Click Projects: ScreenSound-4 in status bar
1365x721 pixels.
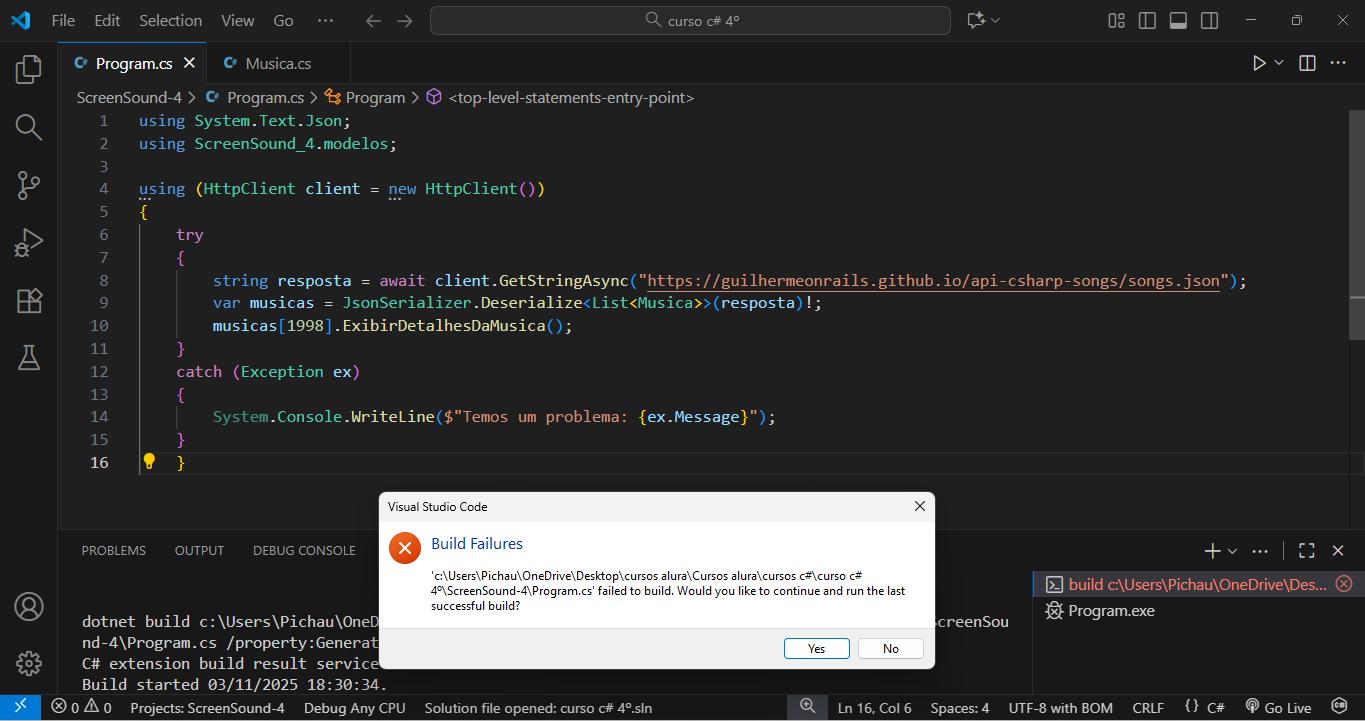[x=207, y=708]
